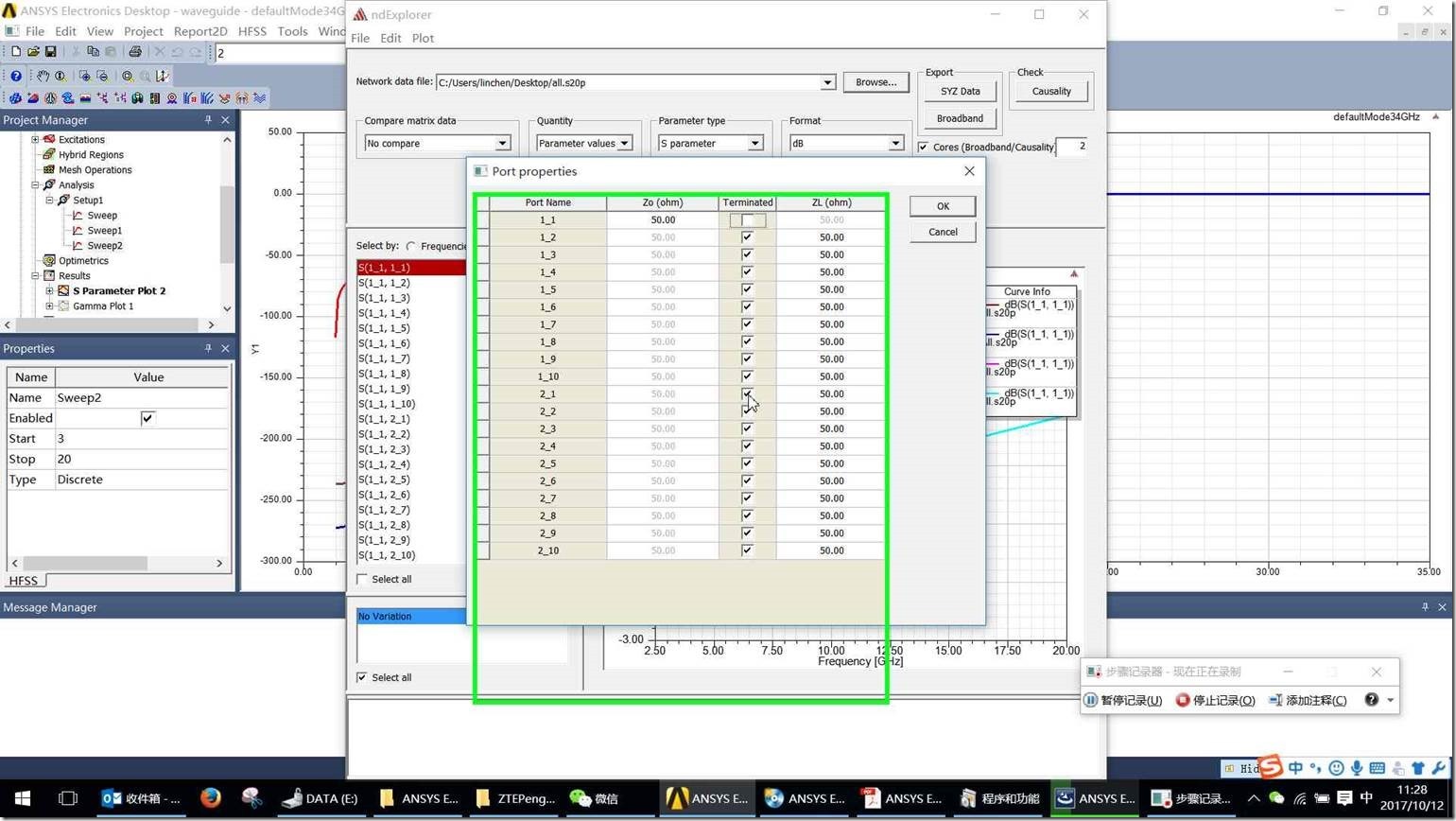
Task: Click OK in Port properties dialog
Action: (x=943, y=206)
